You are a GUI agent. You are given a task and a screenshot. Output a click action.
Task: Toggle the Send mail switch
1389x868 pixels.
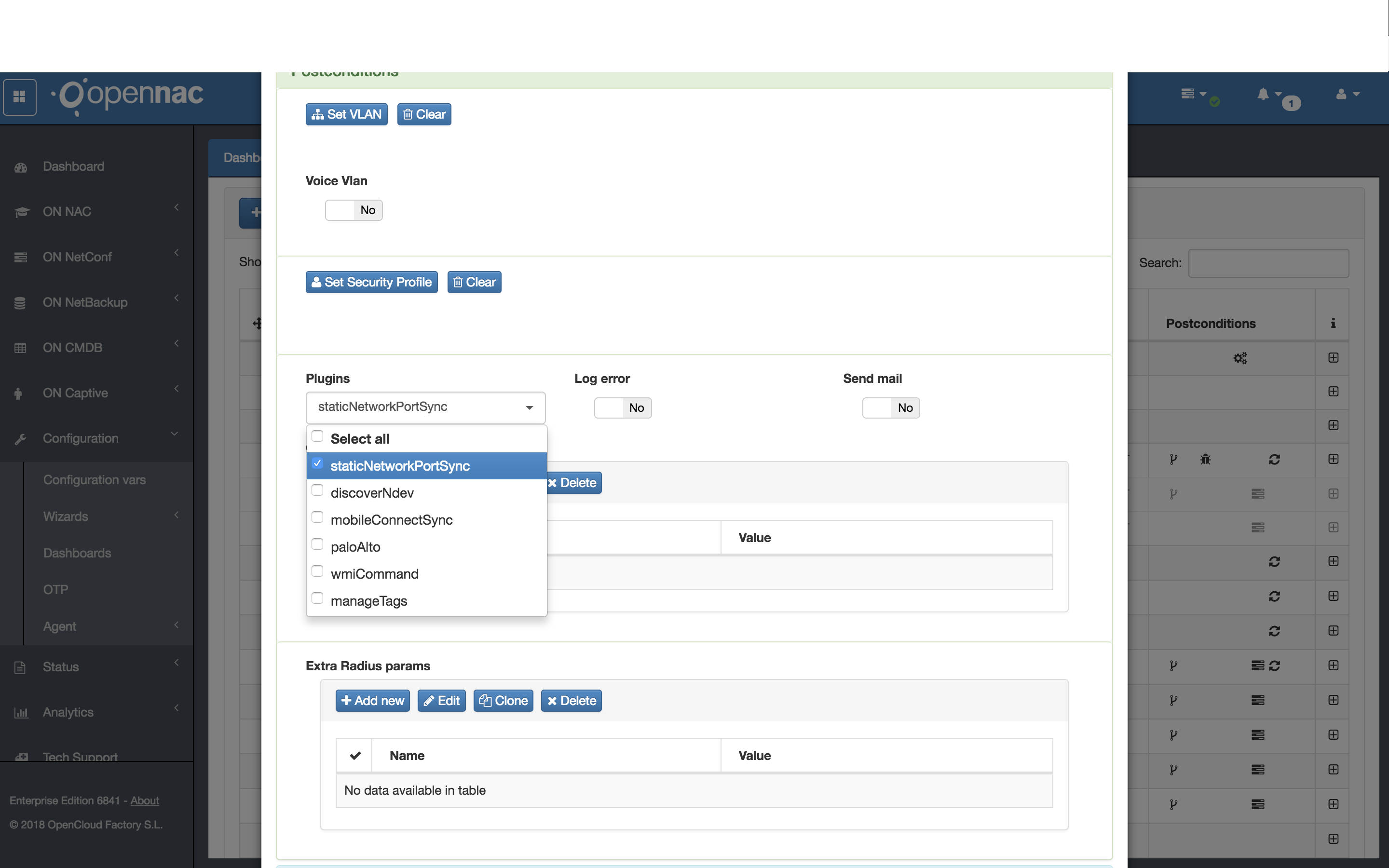891,407
